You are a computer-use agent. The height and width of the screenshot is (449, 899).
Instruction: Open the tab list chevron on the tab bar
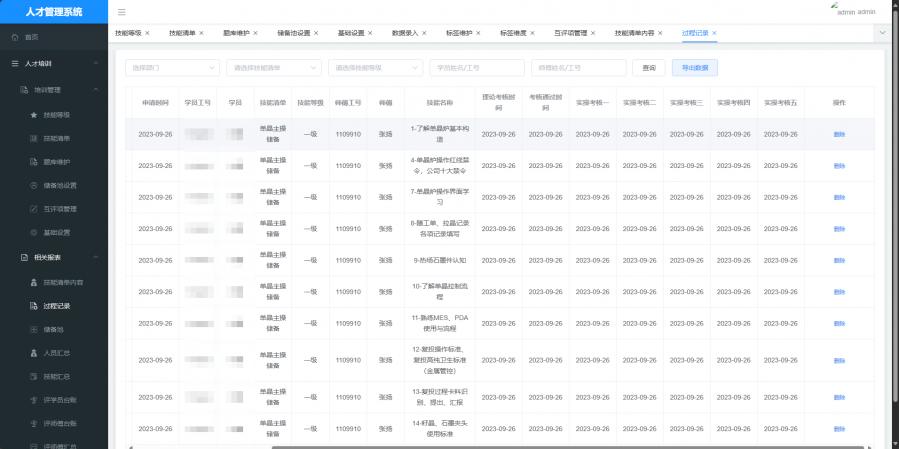coord(882,33)
